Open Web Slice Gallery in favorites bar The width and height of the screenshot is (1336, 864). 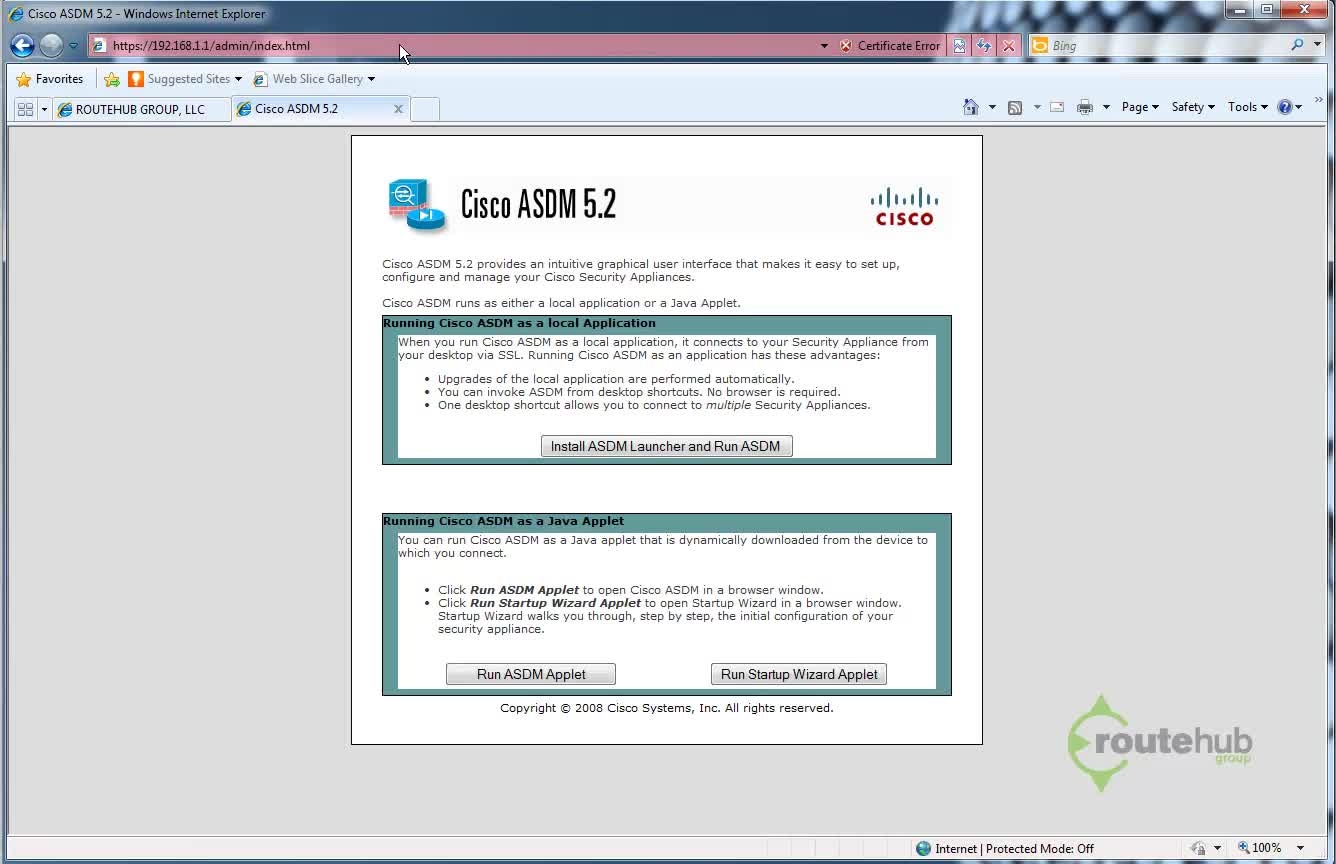(x=314, y=79)
